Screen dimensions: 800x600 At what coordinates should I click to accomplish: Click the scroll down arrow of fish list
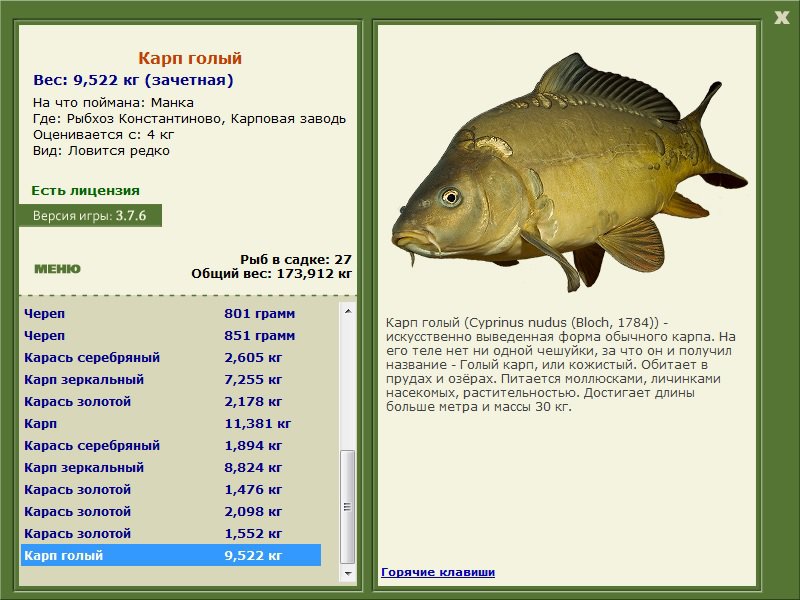347,573
